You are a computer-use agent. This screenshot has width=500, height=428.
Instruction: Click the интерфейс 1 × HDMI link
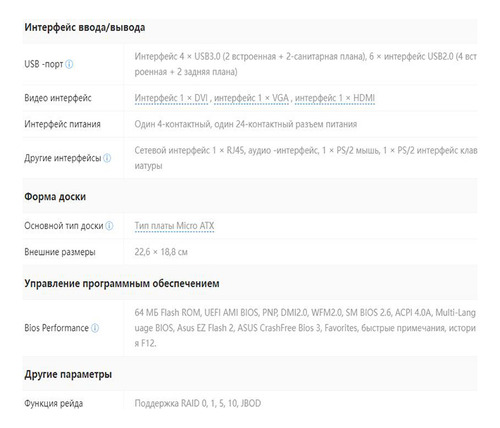coord(335,98)
